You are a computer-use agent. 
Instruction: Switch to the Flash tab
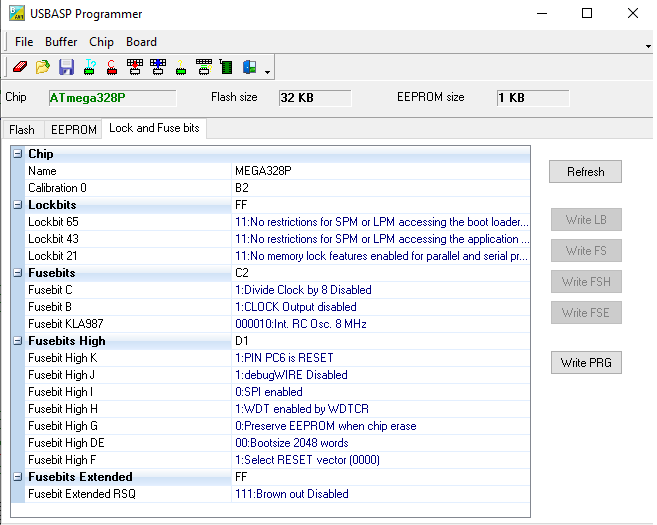pos(22,130)
